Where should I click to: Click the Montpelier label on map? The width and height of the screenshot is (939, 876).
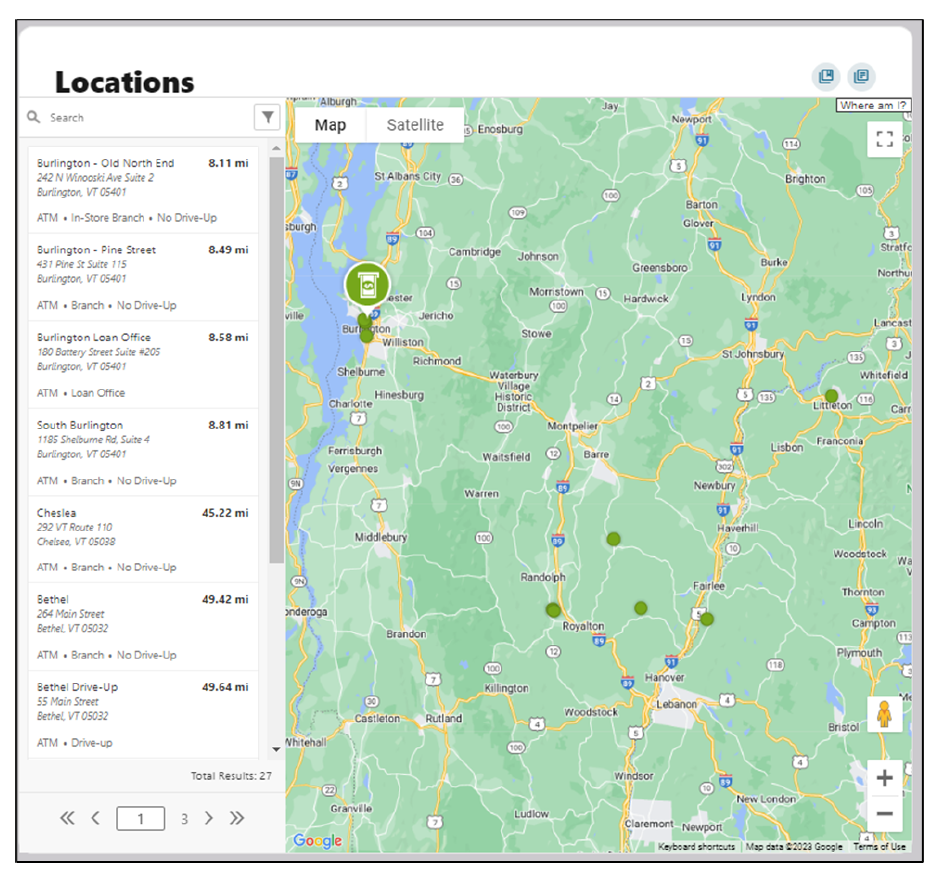tap(573, 426)
